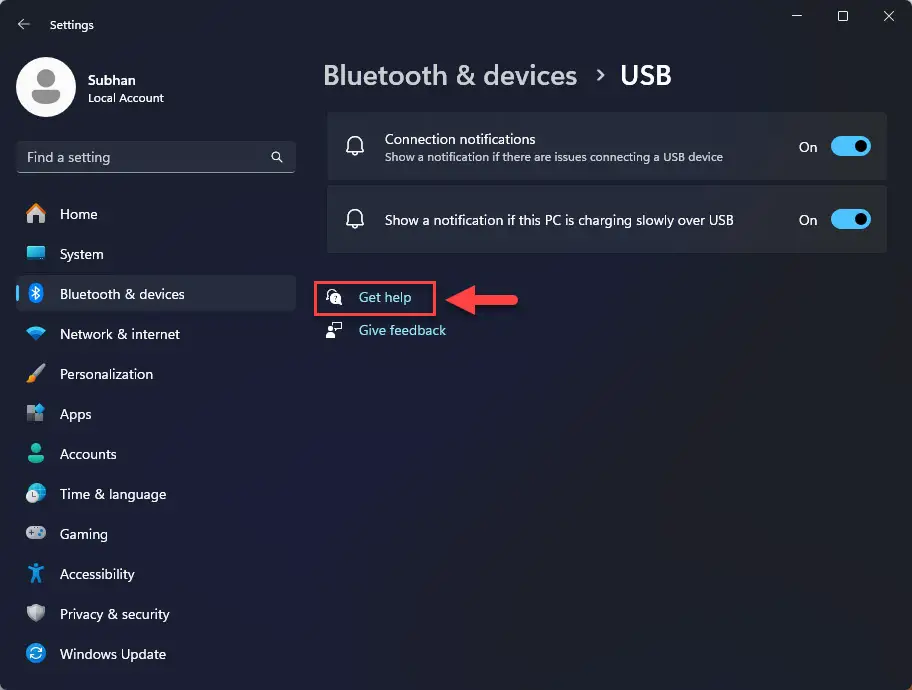The height and width of the screenshot is (690, 912).
Task: Turn off Connection notifications toggle
Action: coord(850,147)
